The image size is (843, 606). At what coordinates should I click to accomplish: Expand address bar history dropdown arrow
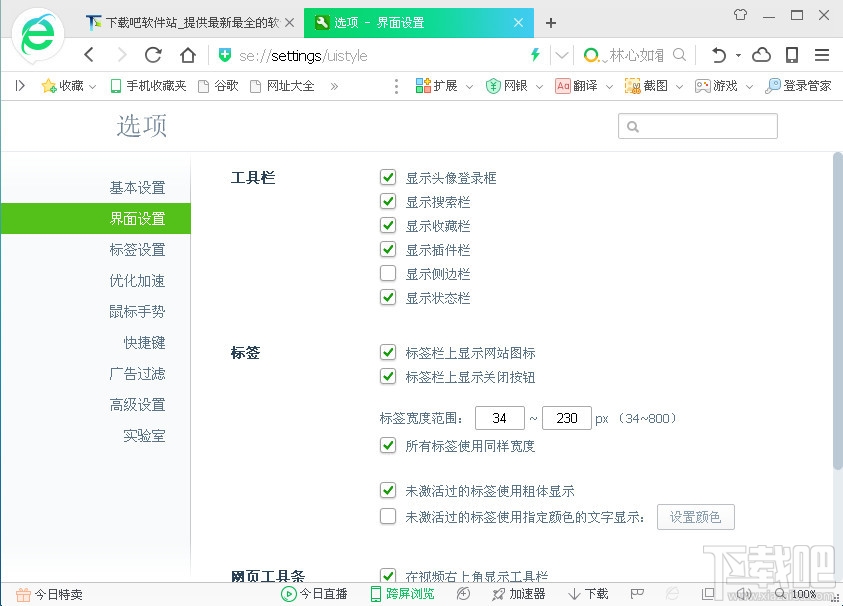pos(561,55)
